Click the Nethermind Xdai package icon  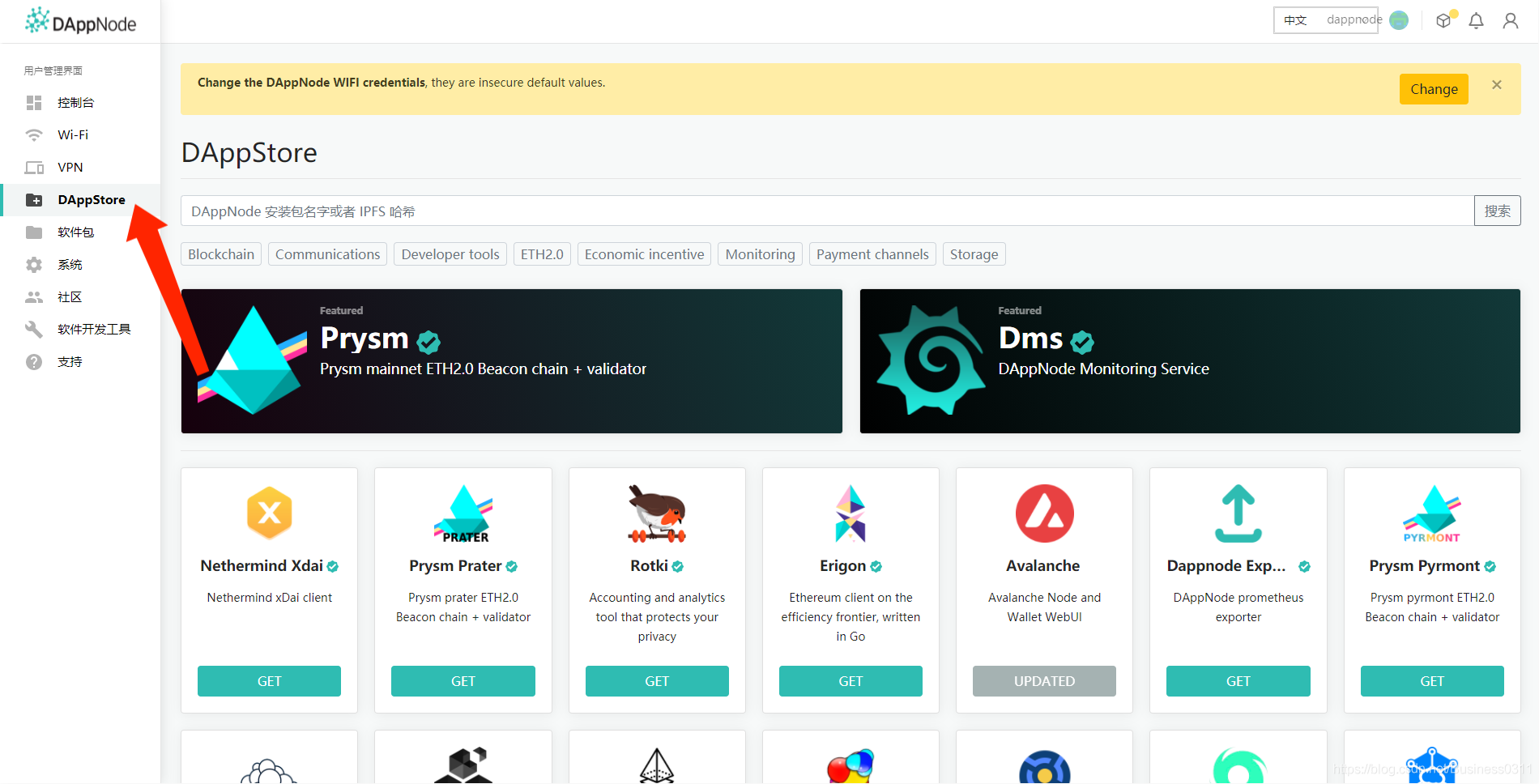click(x=270, y=513)
